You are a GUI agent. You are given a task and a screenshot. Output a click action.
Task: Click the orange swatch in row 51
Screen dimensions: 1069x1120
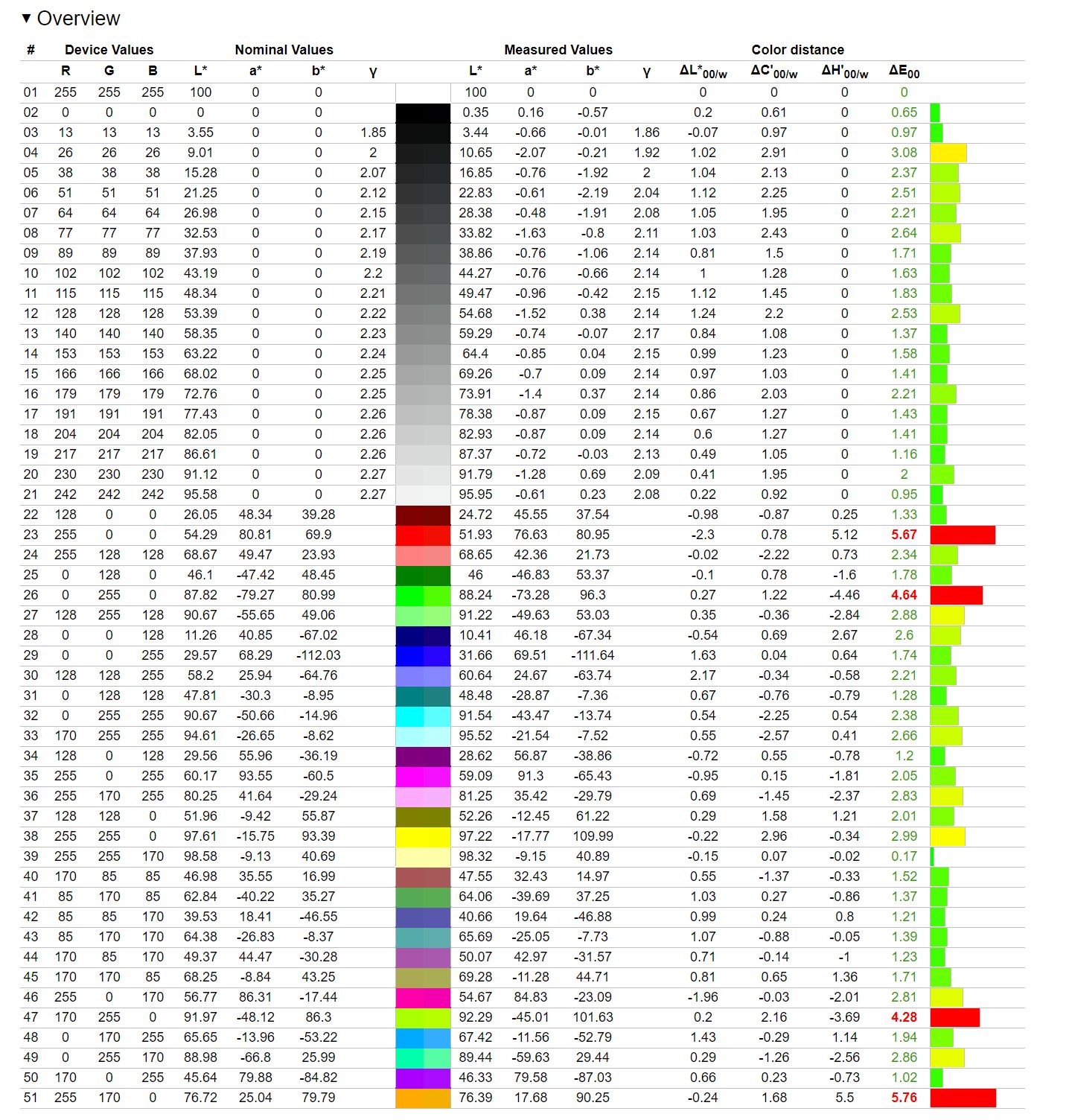click(x=423, y=1098)
